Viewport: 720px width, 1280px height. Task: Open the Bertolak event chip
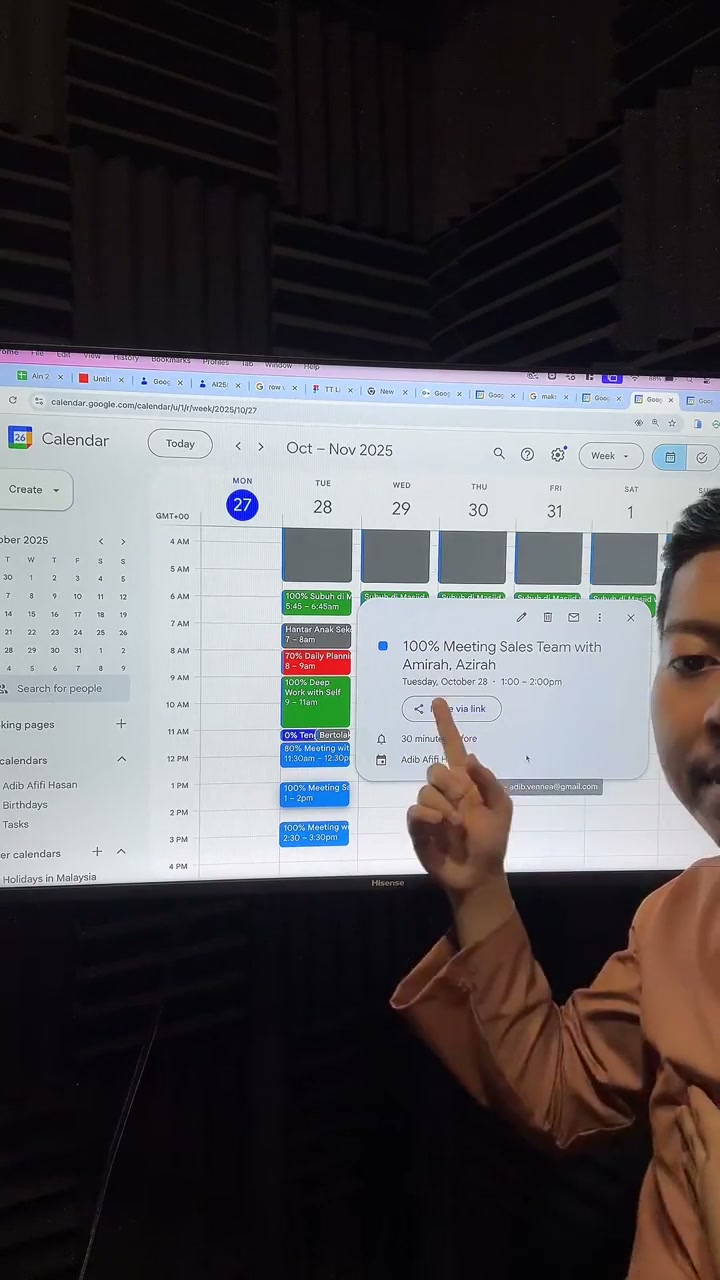tap(334, 735)
